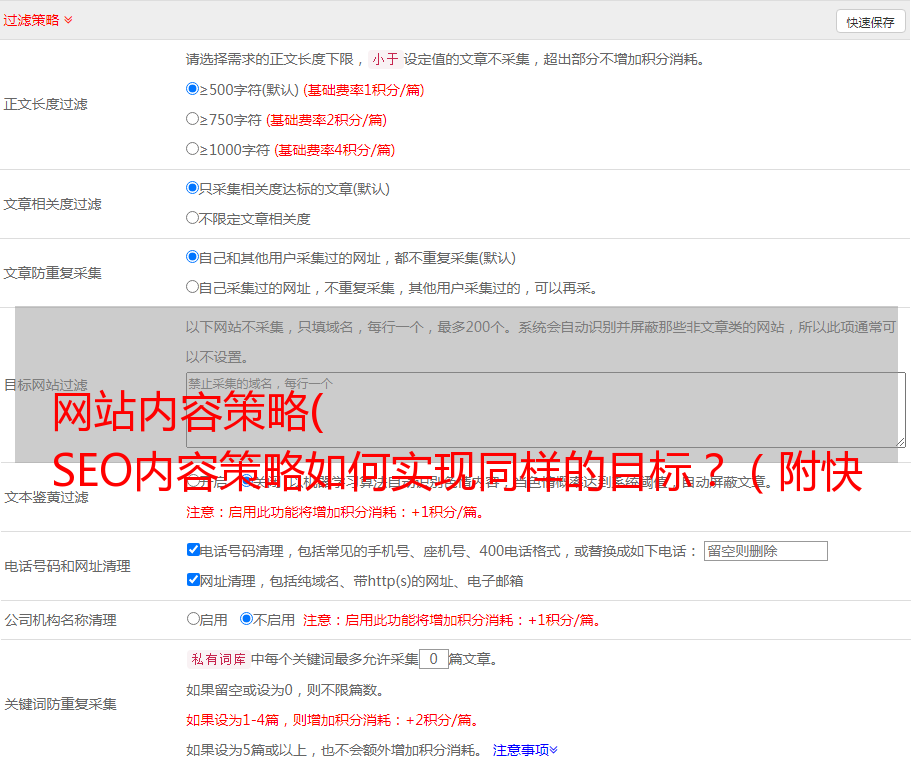Click the 如果设为1-4篇 red warning text
The height and width of the screenshot is (768, 912).
point(333,720)
